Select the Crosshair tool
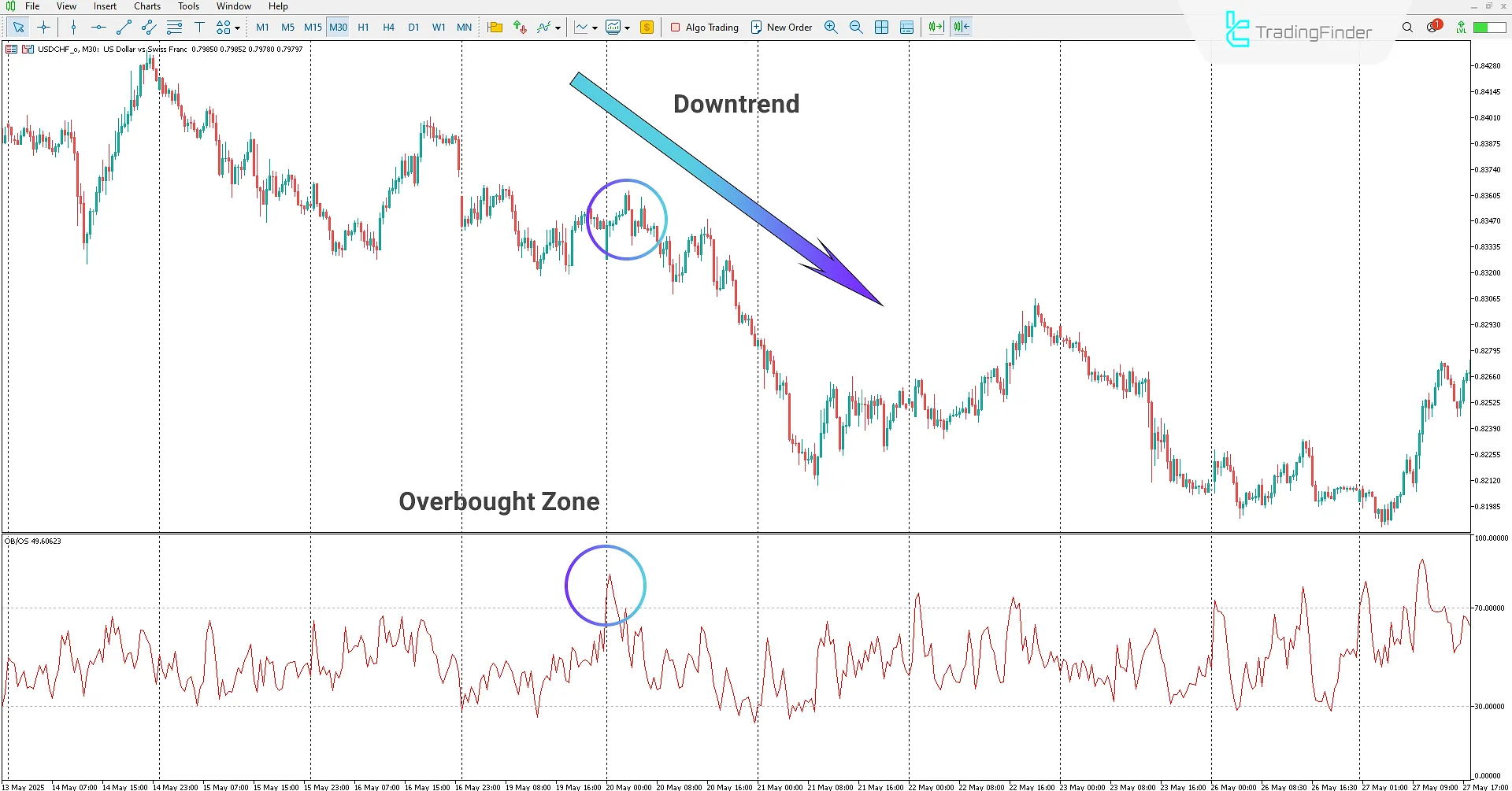The image size is (1512, 791). 44,27
